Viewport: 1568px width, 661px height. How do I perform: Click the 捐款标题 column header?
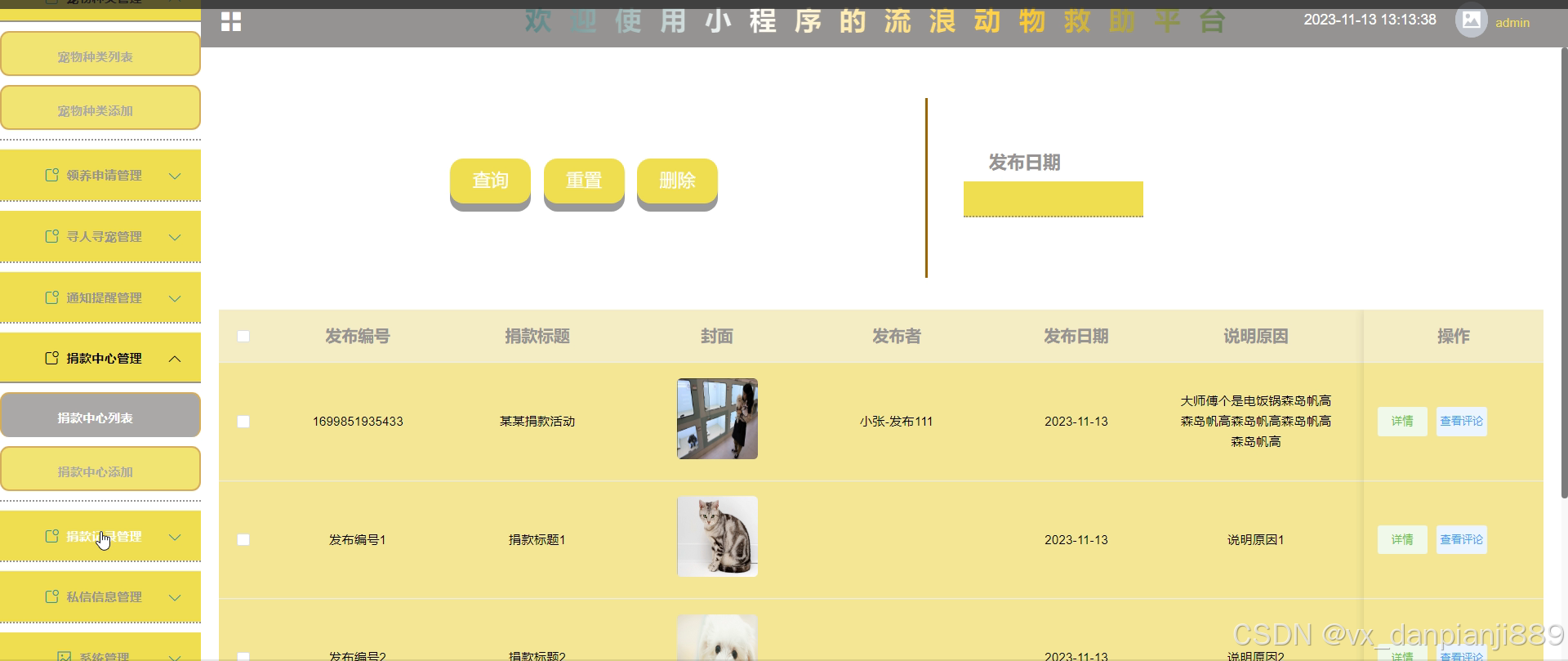coord(537,336)
